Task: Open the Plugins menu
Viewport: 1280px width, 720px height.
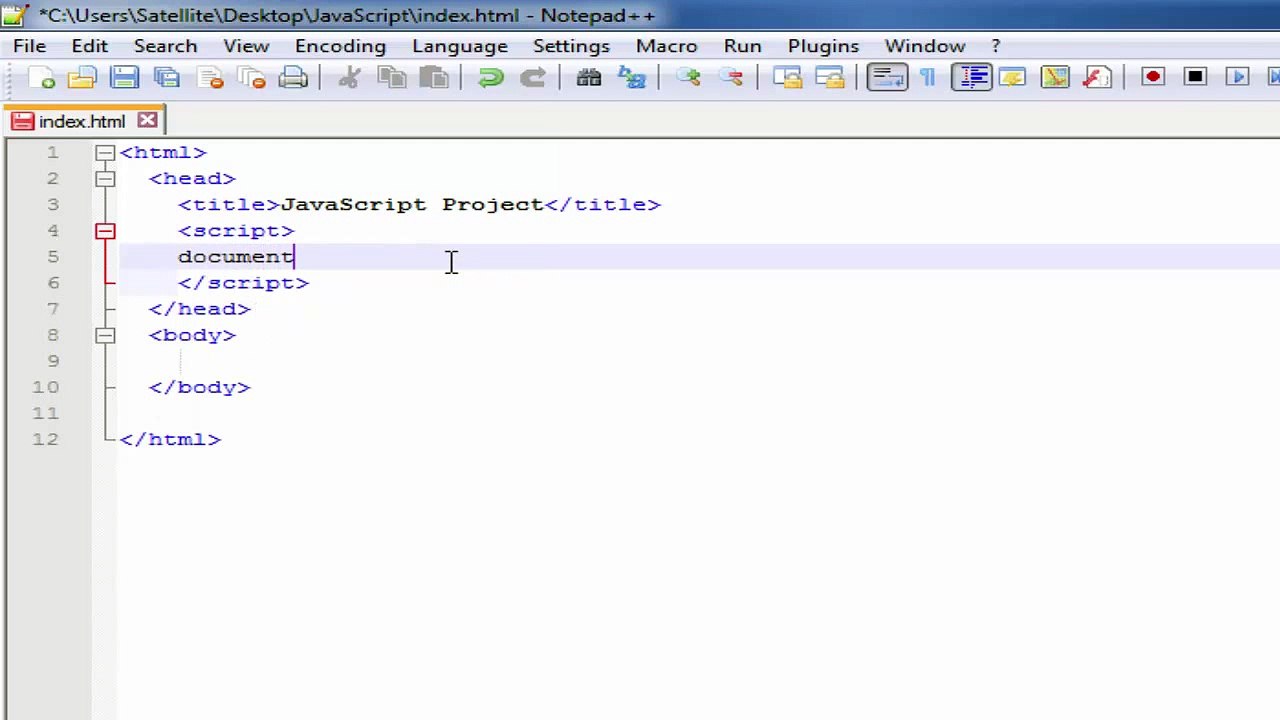Action: (x=823, y=46)
